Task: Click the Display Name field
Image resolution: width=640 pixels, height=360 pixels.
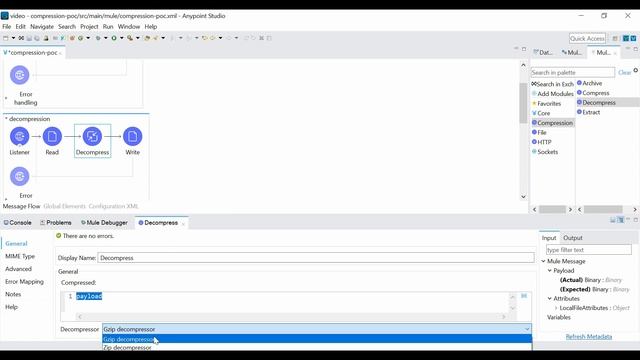Action: (316, 258)
